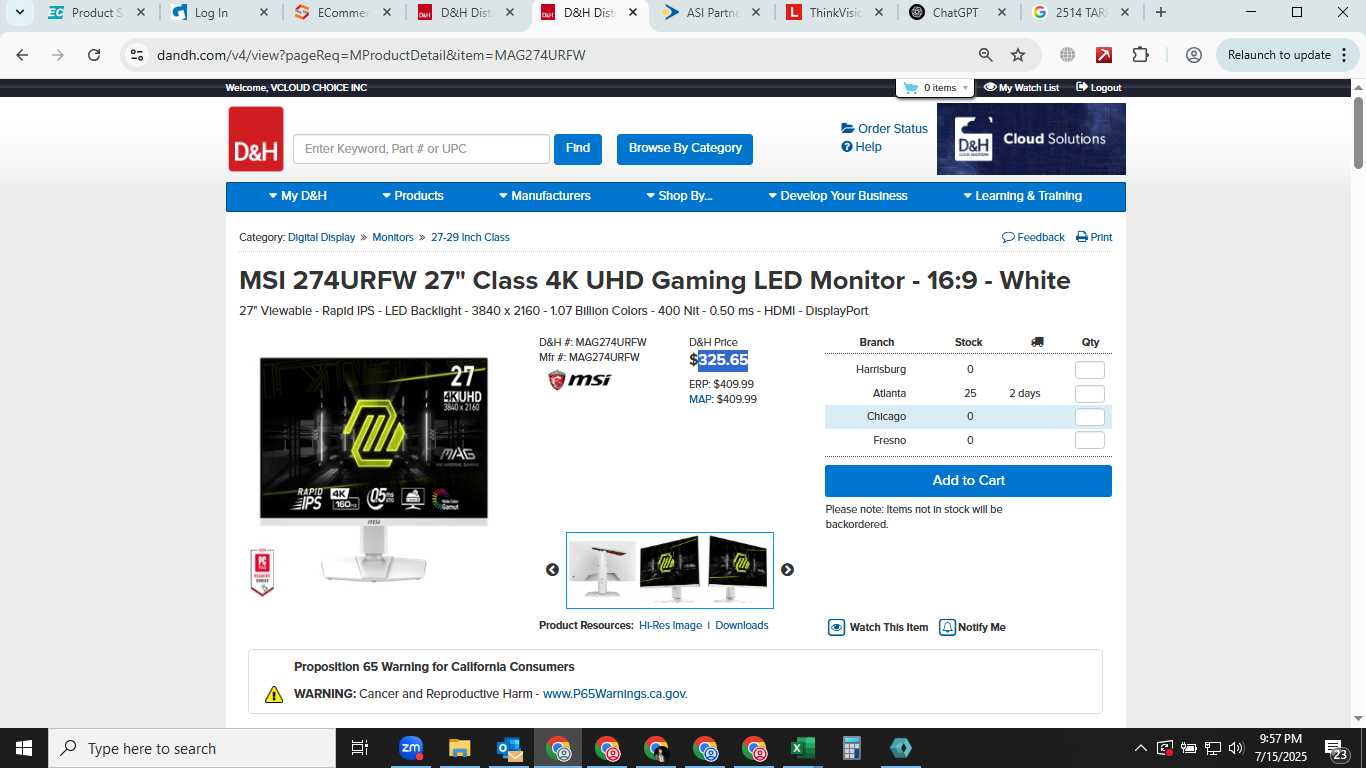Image resolution: width=1366 pixels, height=768 pixels.
Task: Expand Learning & Training menu
Action: click(x=1022, y=196)
